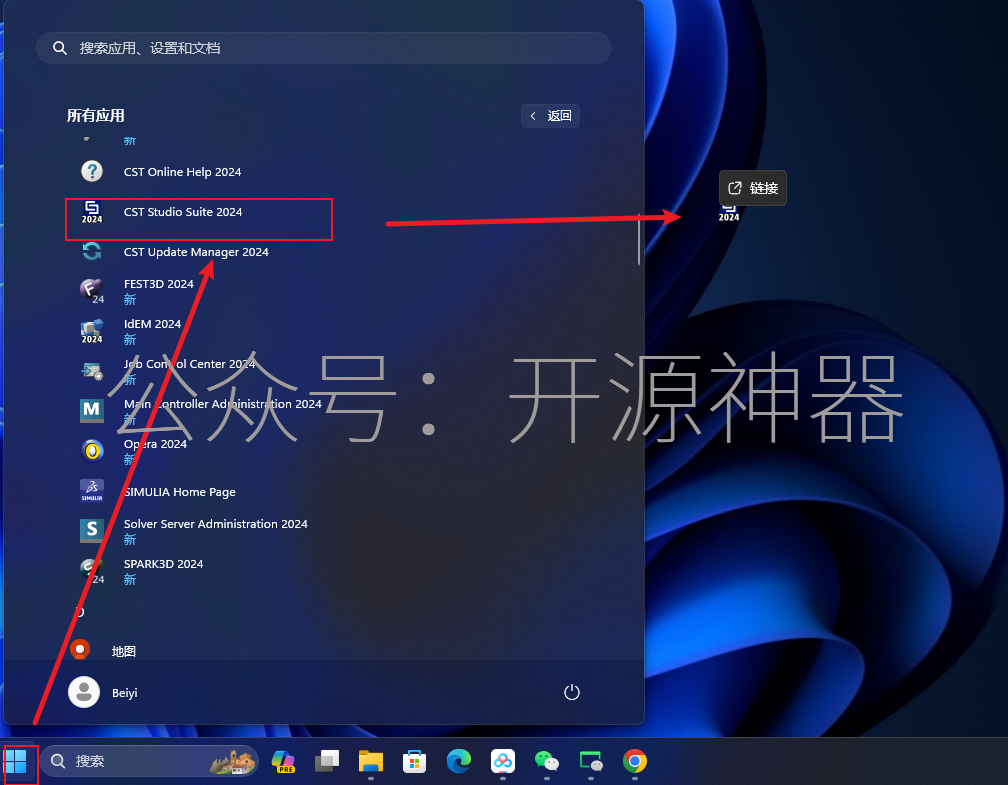The width and height of the screenshot is (1008, 785).
Task: Launch the Job Control Center 2024 icon
Action: [x=92, y=371]
